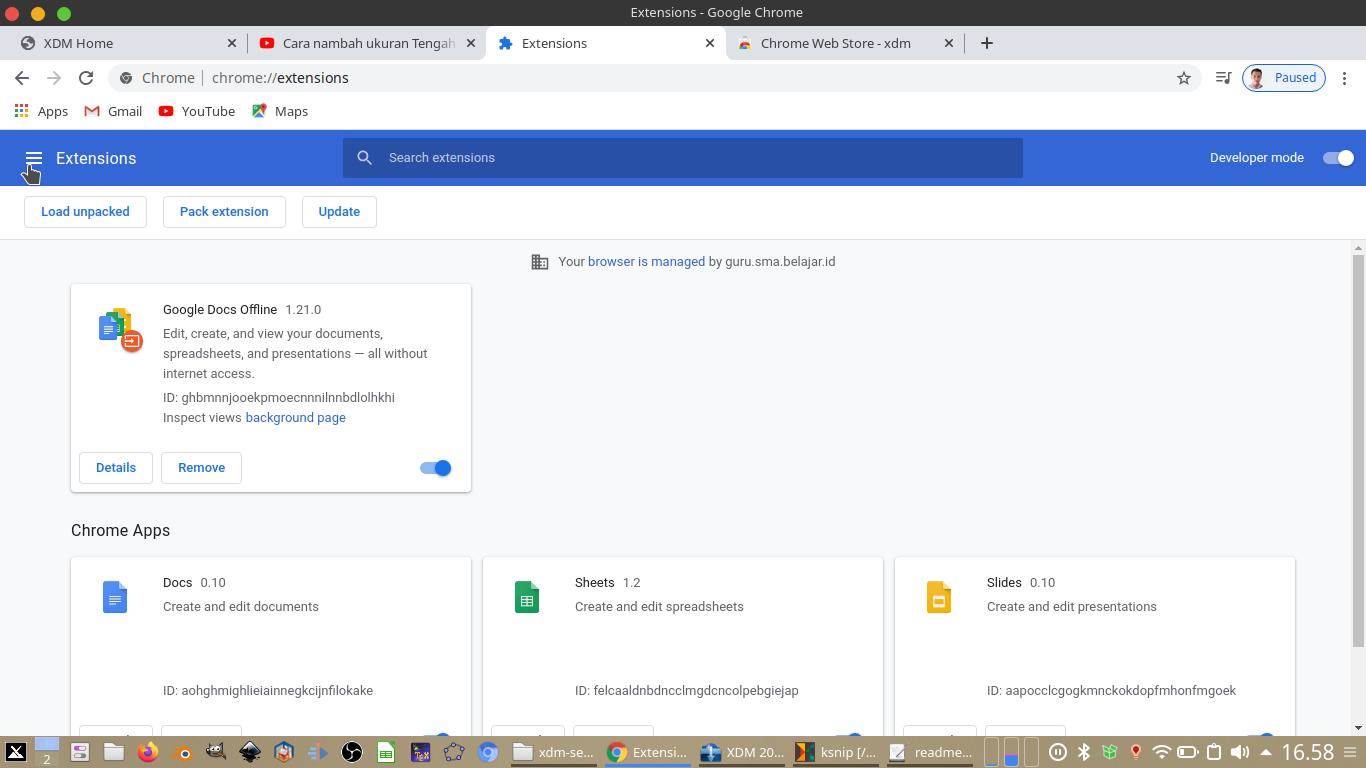Disable Google Docs Offline extension toggle
The height and width of the screenshot is (768, 1366).
pos(436,468)
